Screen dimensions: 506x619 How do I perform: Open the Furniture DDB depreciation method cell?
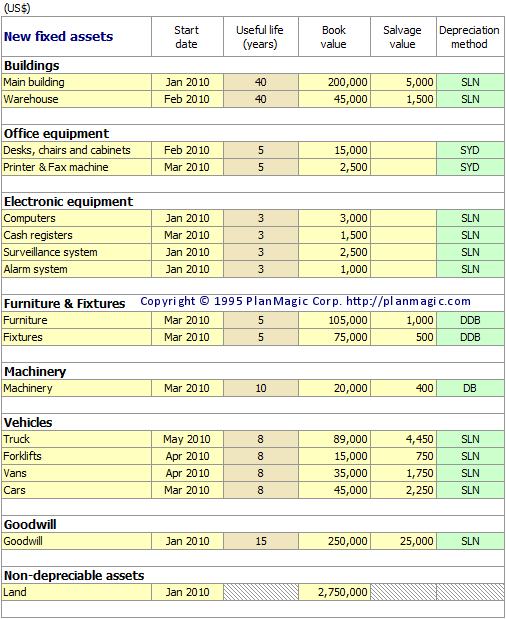470,320
